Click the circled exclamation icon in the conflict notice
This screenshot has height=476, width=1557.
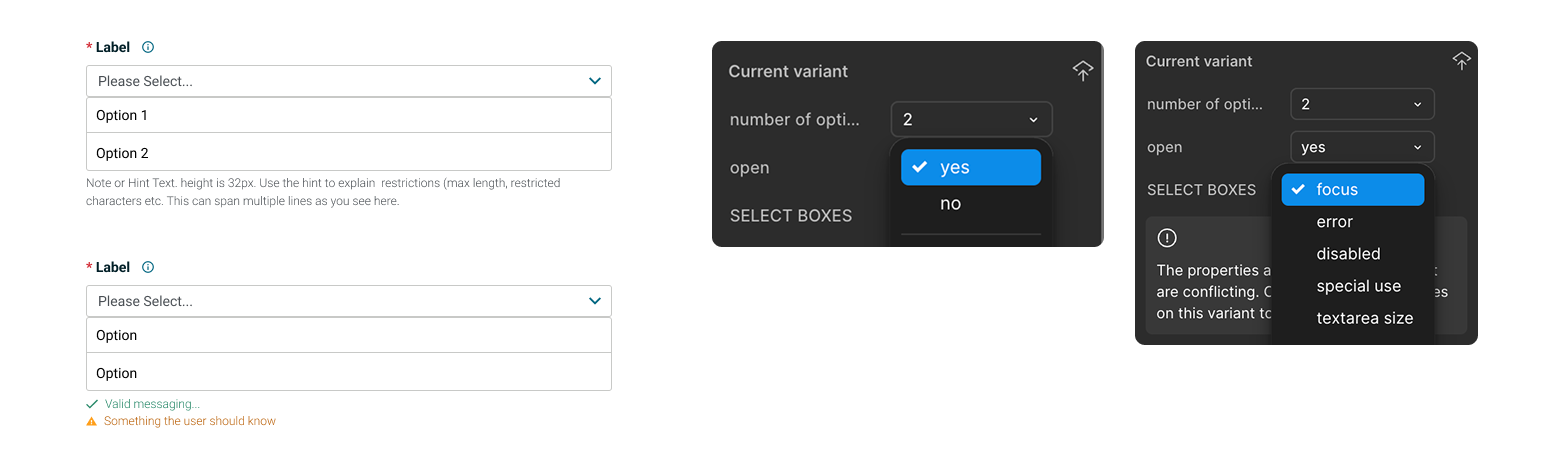(x=1167, y=238)
